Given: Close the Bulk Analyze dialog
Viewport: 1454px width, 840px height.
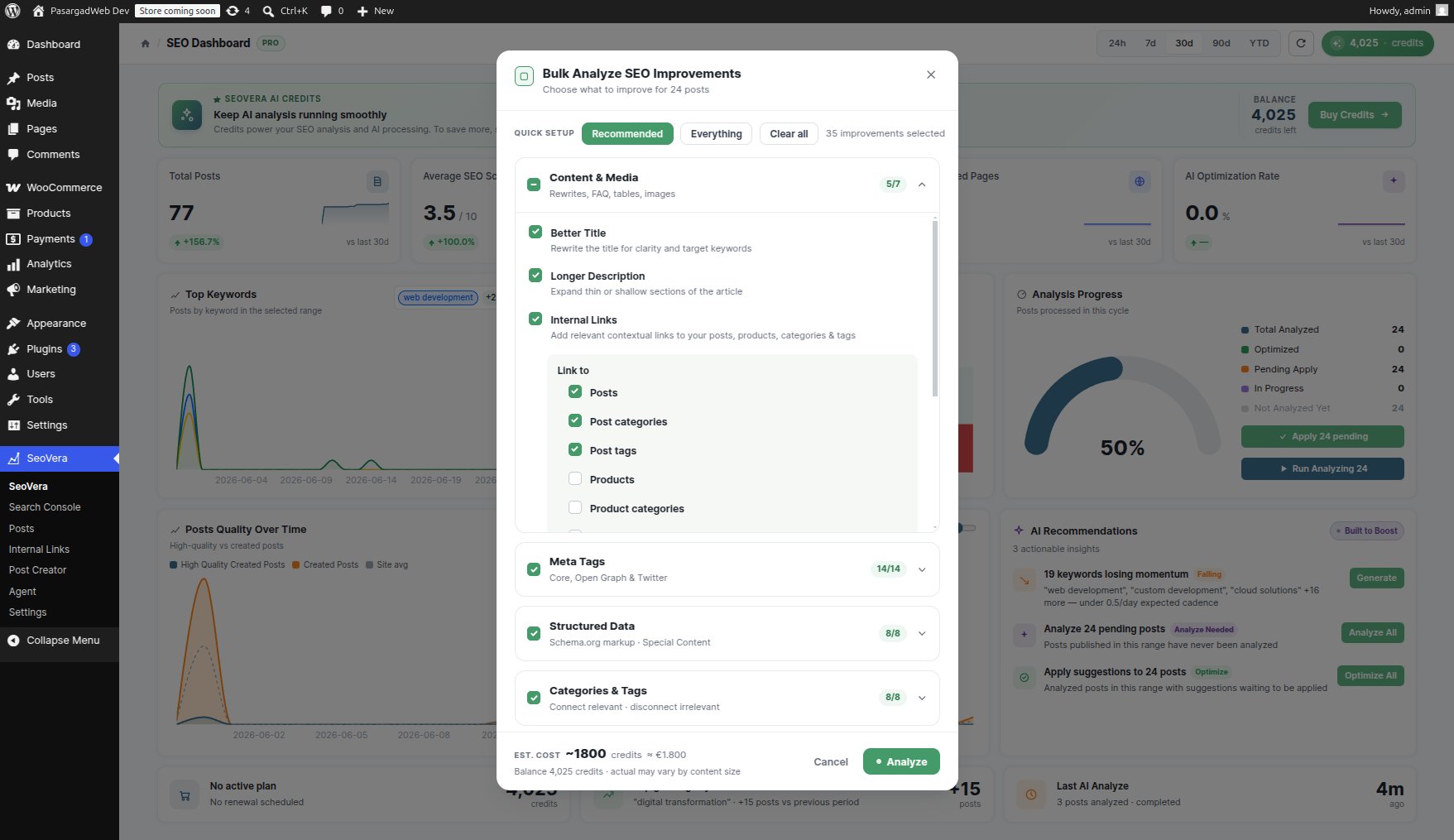Looking at the screenshot, I should click(931, 74).
